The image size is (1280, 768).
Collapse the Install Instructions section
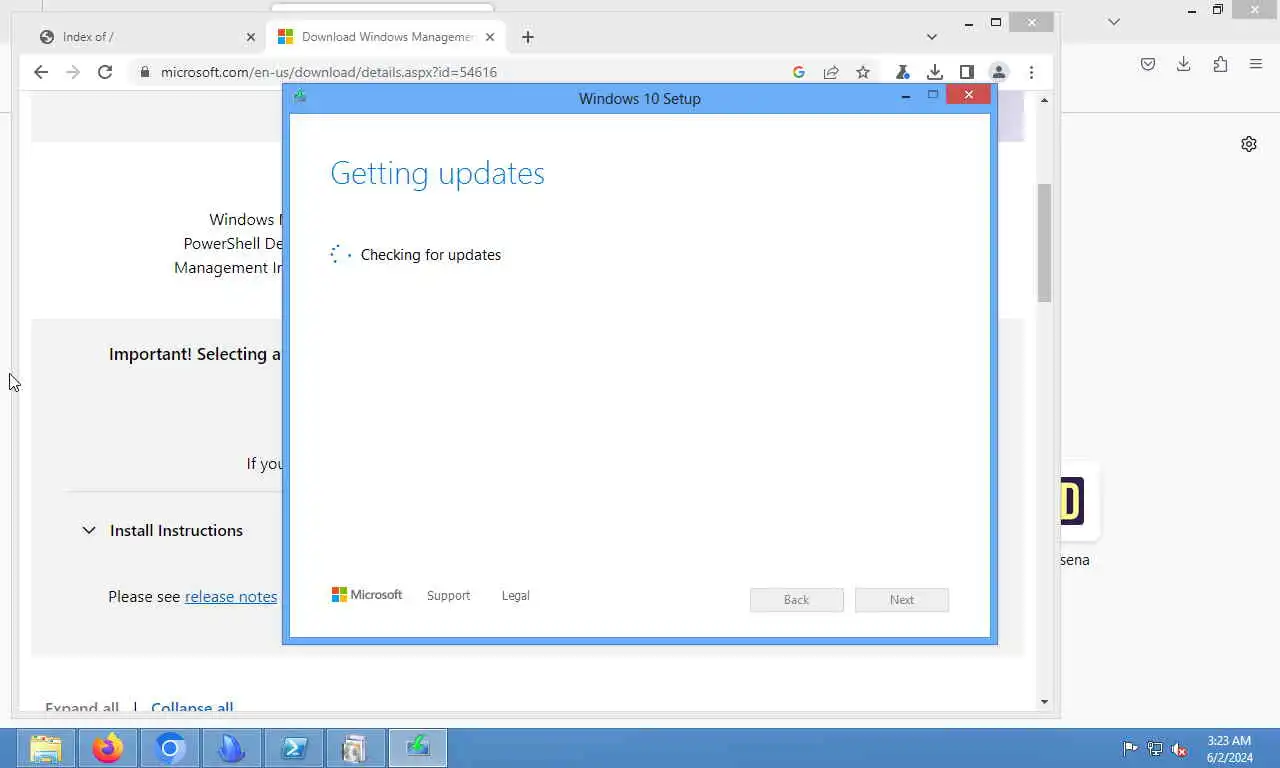tap(89, 530)
